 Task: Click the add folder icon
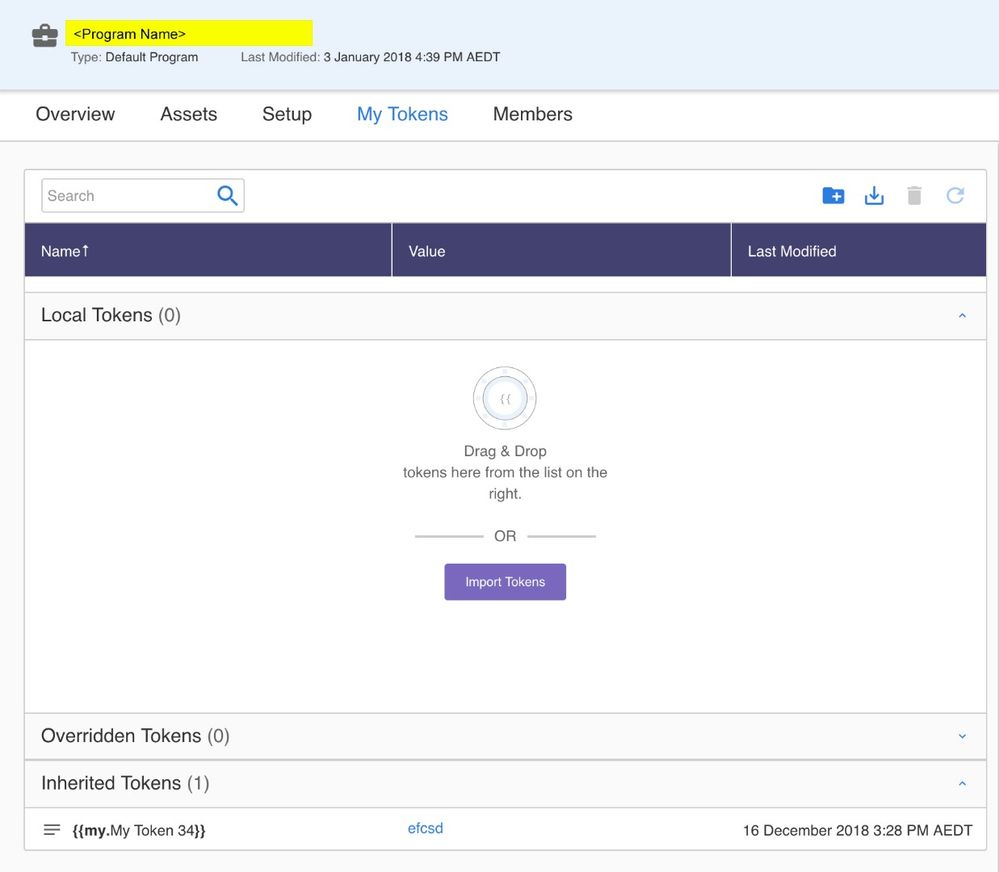(x=833, y=196)
